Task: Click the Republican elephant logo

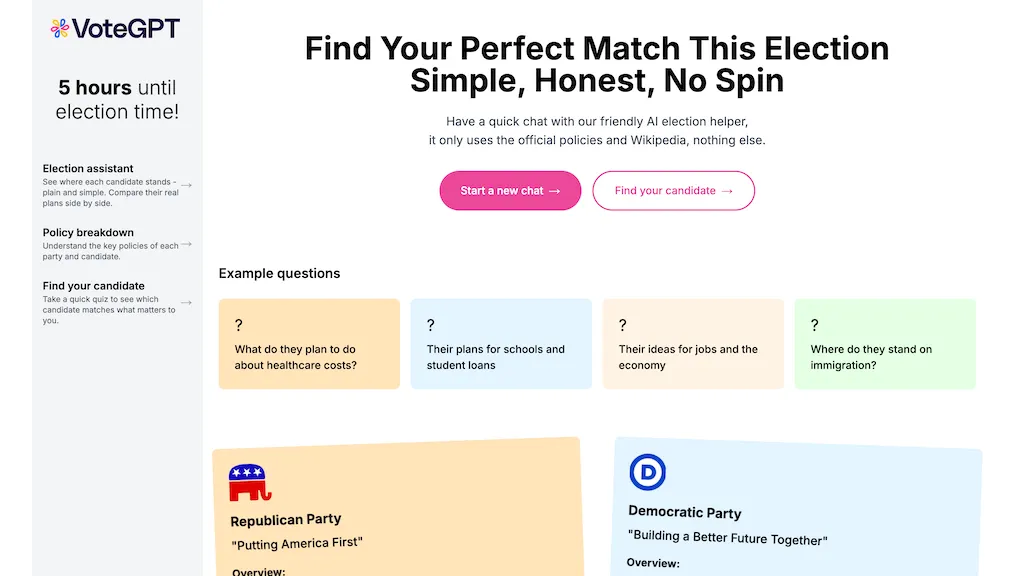Action: (x=249, y=483)
